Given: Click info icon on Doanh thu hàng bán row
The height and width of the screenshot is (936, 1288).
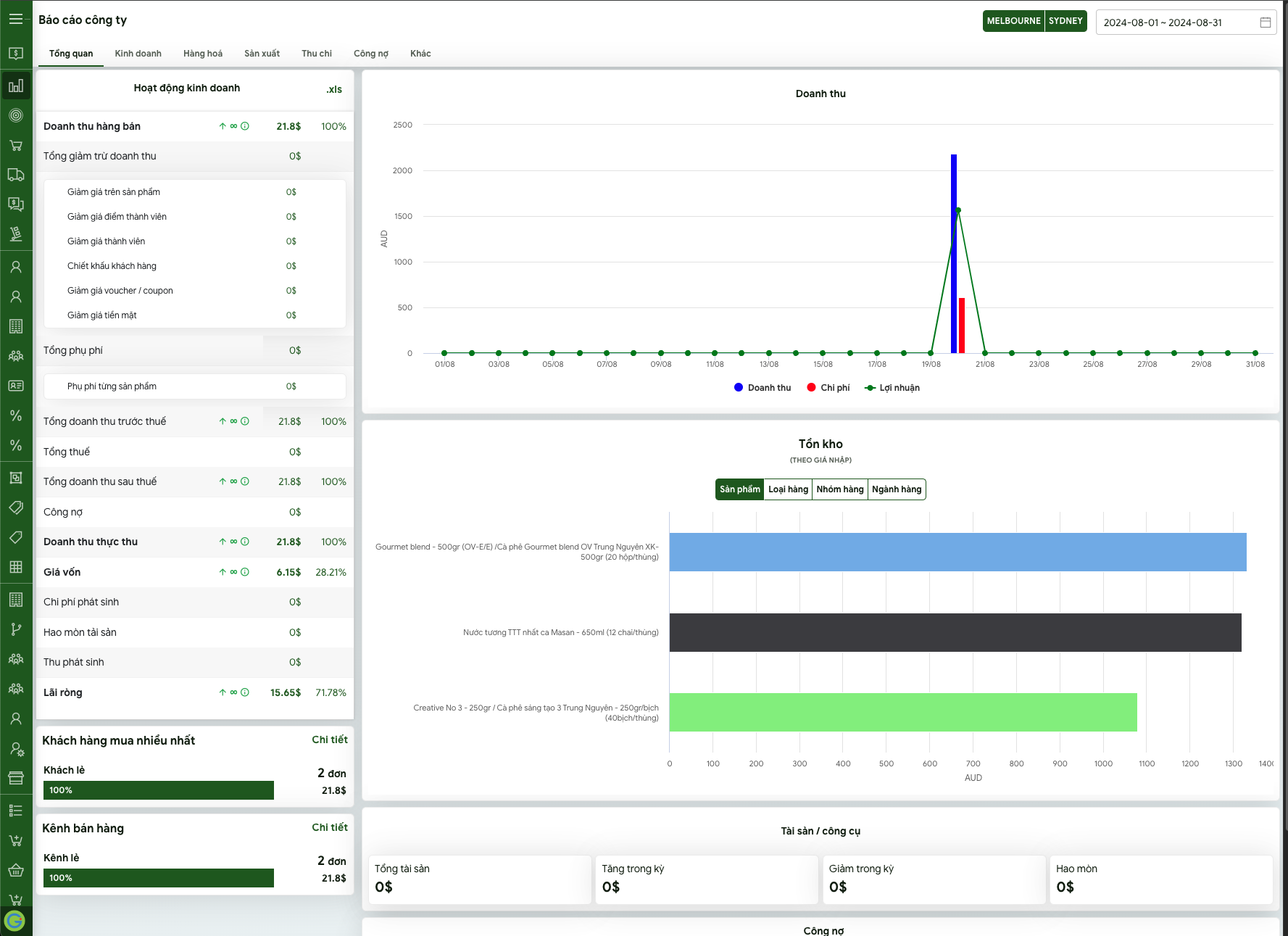Looking at the screenshot, I should click(245, 126).
